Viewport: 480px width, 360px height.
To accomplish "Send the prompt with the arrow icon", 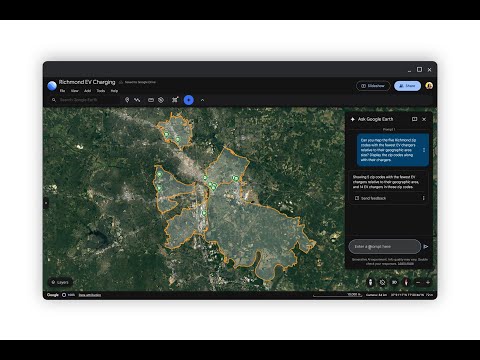I will [x=426, y=247].
